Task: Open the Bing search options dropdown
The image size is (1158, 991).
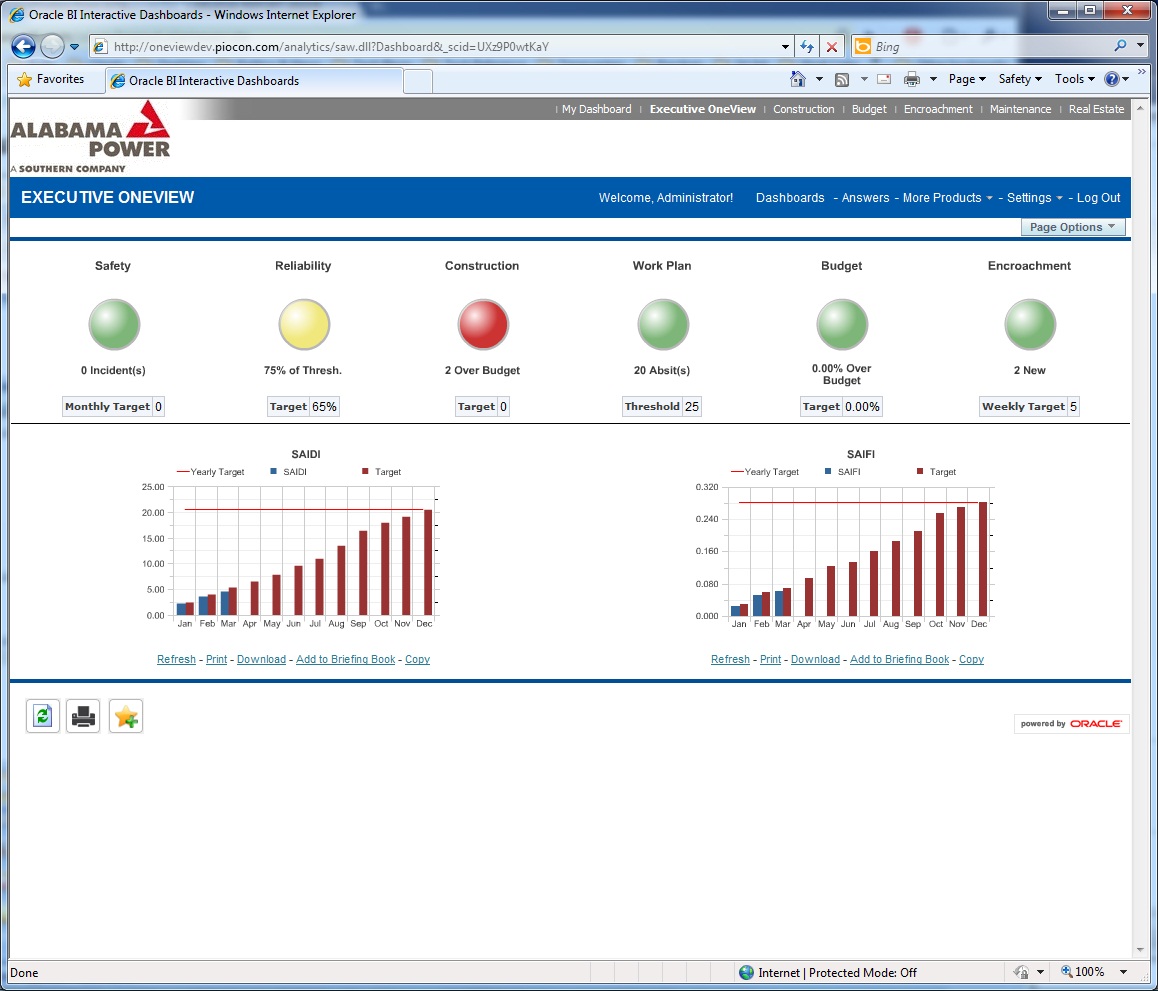Action: coord(1140,46)
